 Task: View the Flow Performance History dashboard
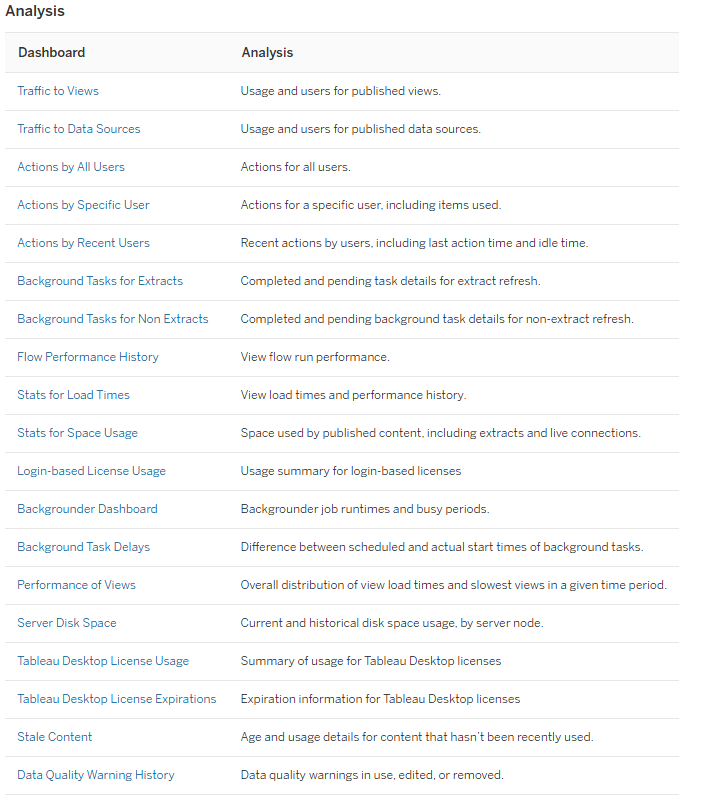point(88,357)
